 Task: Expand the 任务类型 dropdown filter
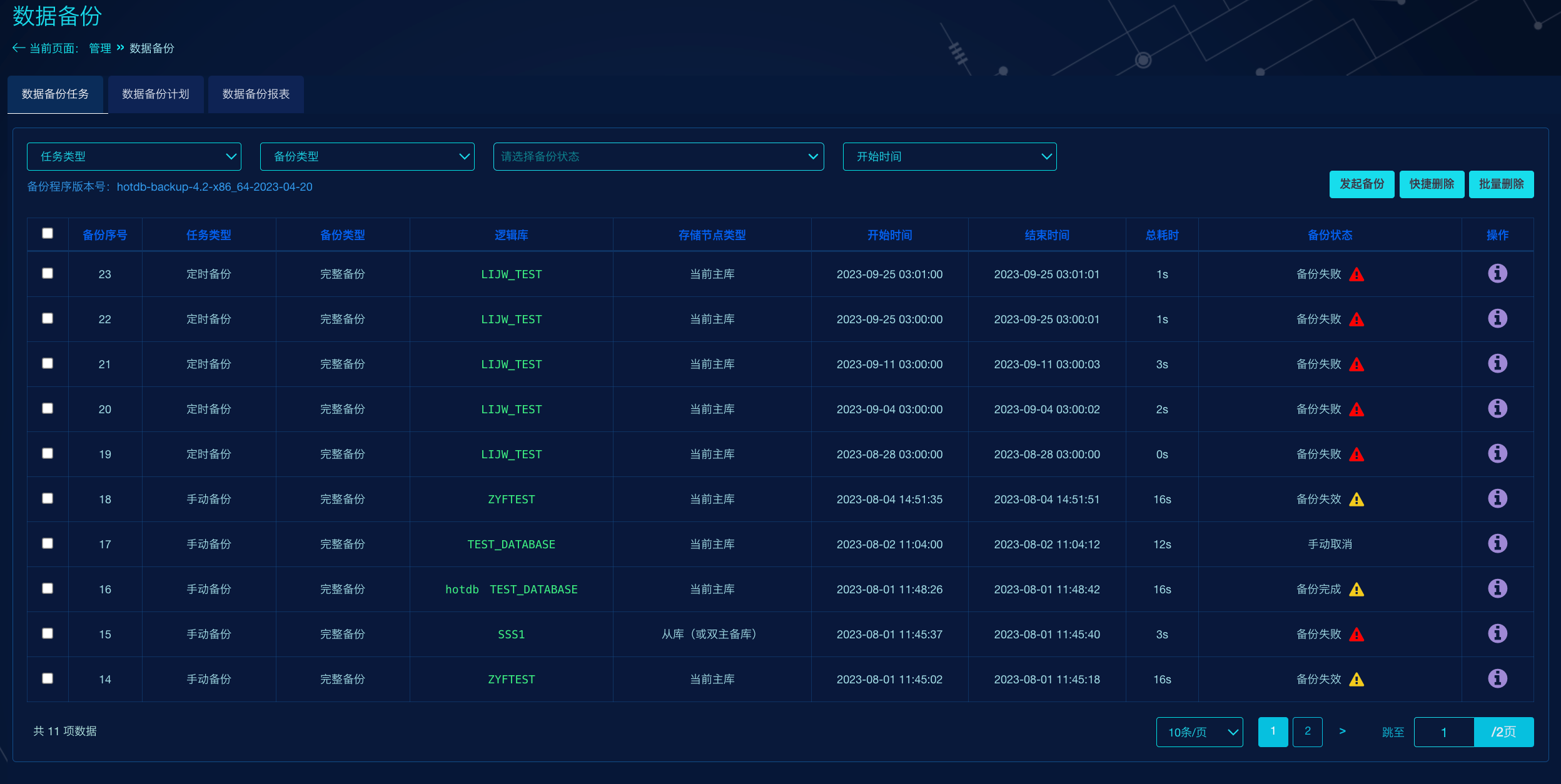pos(134,156)
